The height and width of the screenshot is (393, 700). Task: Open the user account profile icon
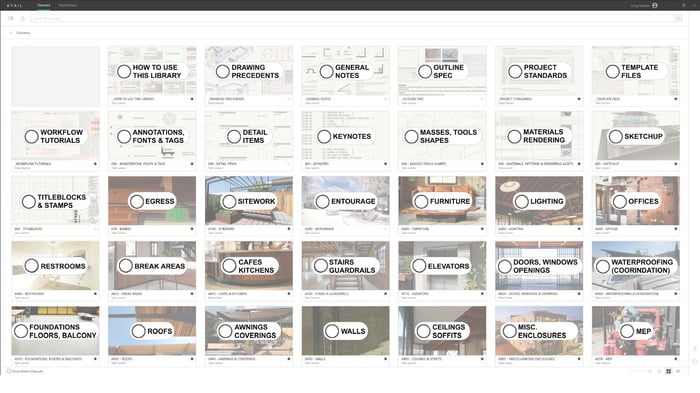point(655,5)
